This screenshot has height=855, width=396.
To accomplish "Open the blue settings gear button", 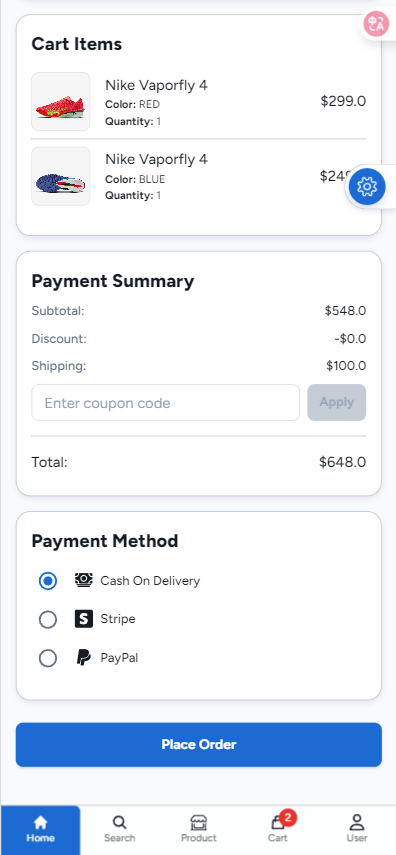I will pos(367,186).
